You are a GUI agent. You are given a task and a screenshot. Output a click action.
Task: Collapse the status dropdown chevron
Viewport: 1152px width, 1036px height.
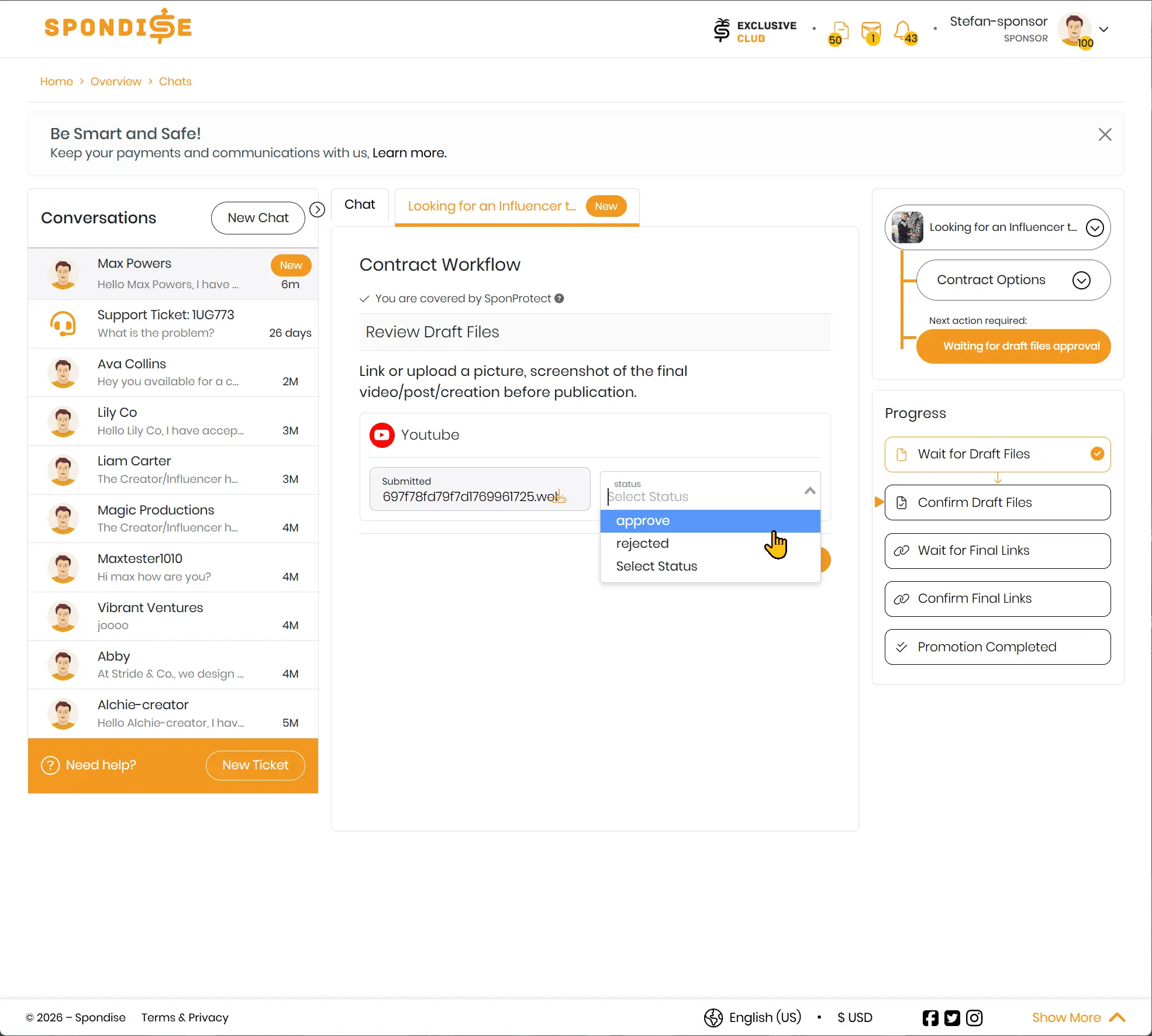click(x=810, y=491)
